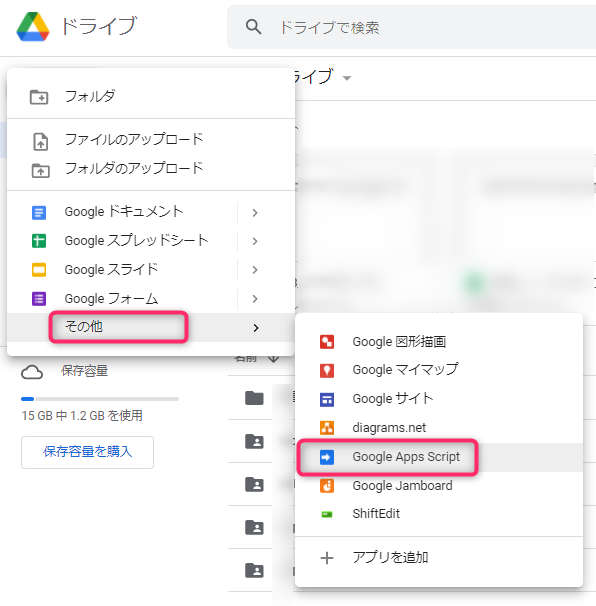
Task: Expand the Google フォーム submenu arrow
Action: point(255,299)
